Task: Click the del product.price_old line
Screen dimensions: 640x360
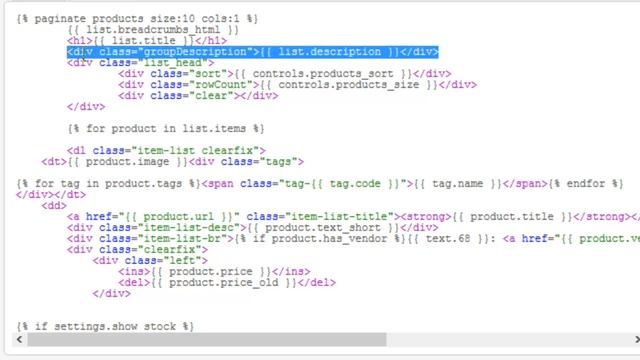Action: coord(227,283)
